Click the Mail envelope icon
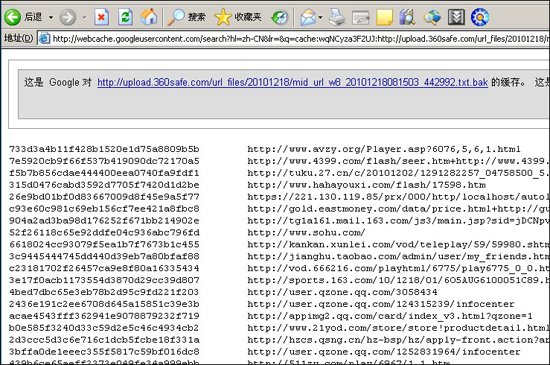 point(308,17)
